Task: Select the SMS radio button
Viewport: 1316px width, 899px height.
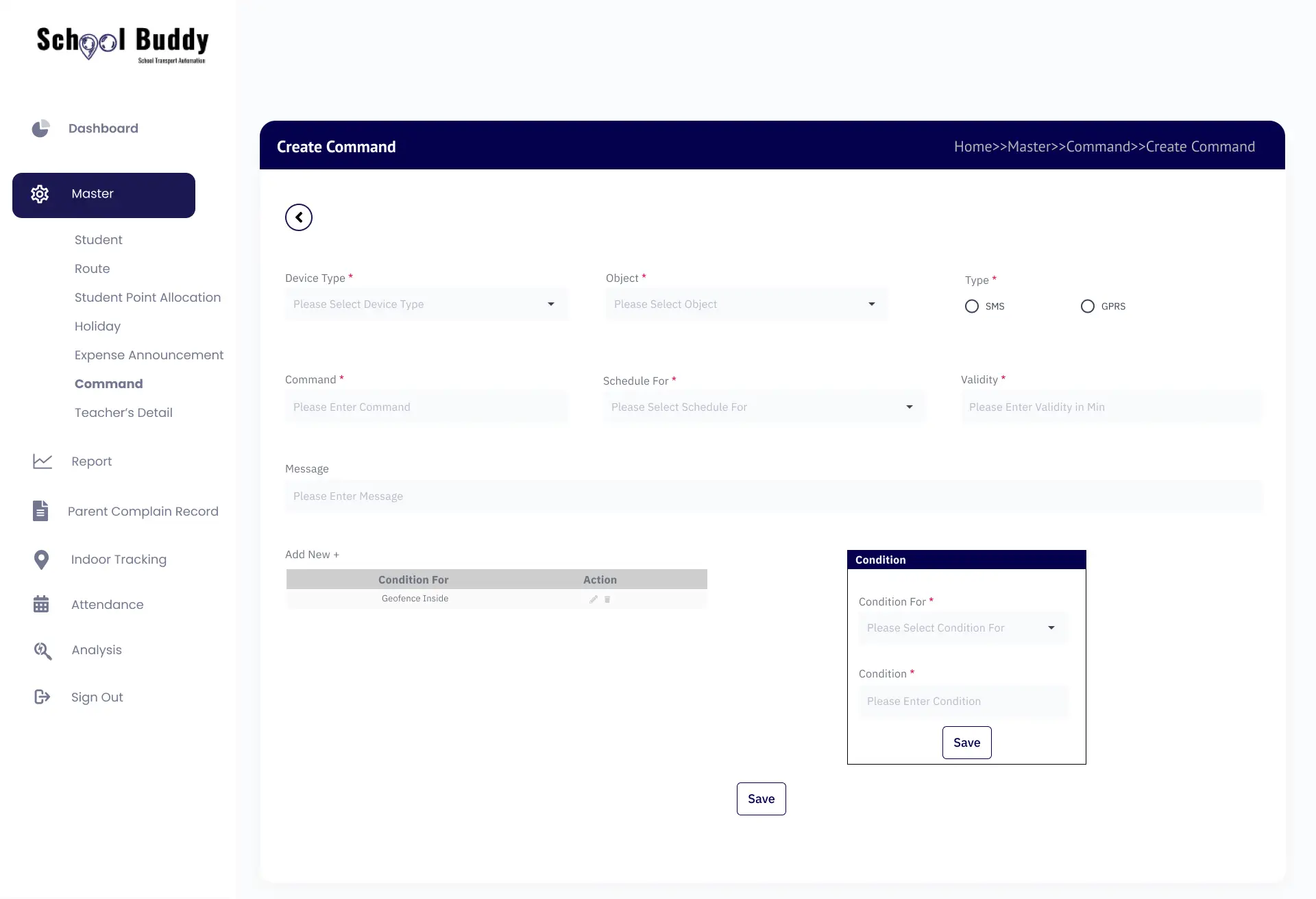Action: pos(972,307)
